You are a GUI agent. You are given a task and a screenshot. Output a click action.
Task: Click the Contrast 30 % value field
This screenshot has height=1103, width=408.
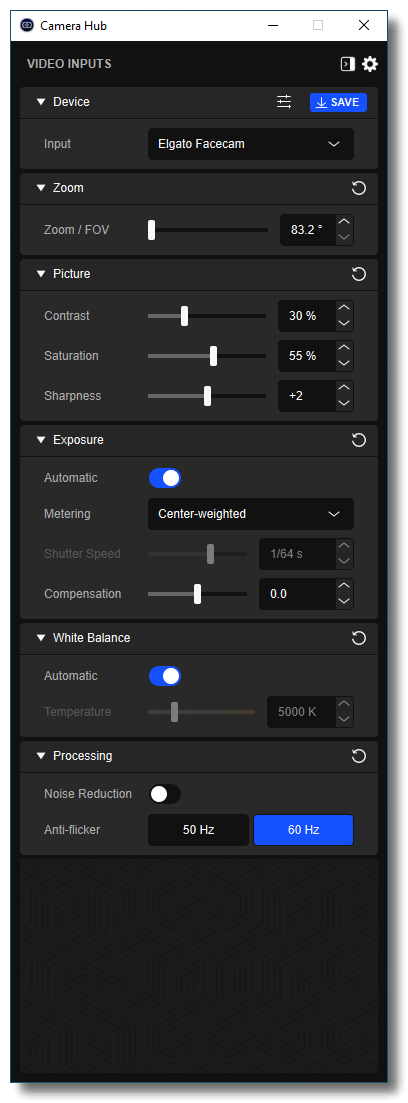coord(307,316)
